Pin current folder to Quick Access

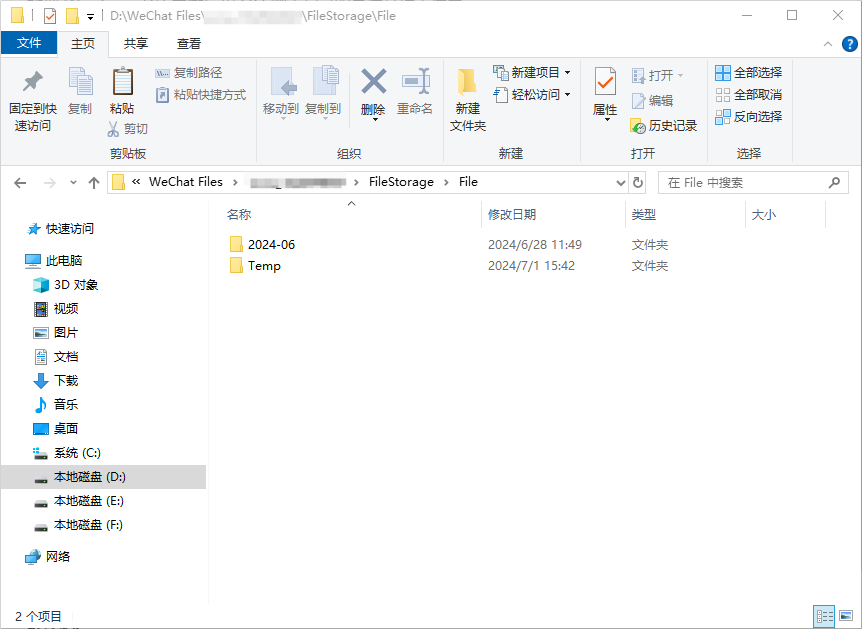pyautogui.click(x=33, y=100)
